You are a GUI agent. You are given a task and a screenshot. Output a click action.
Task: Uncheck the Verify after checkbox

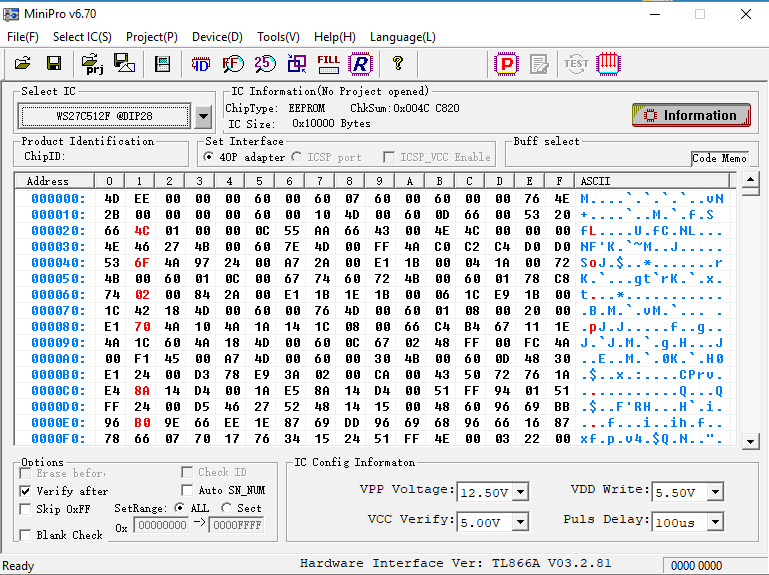25,491
